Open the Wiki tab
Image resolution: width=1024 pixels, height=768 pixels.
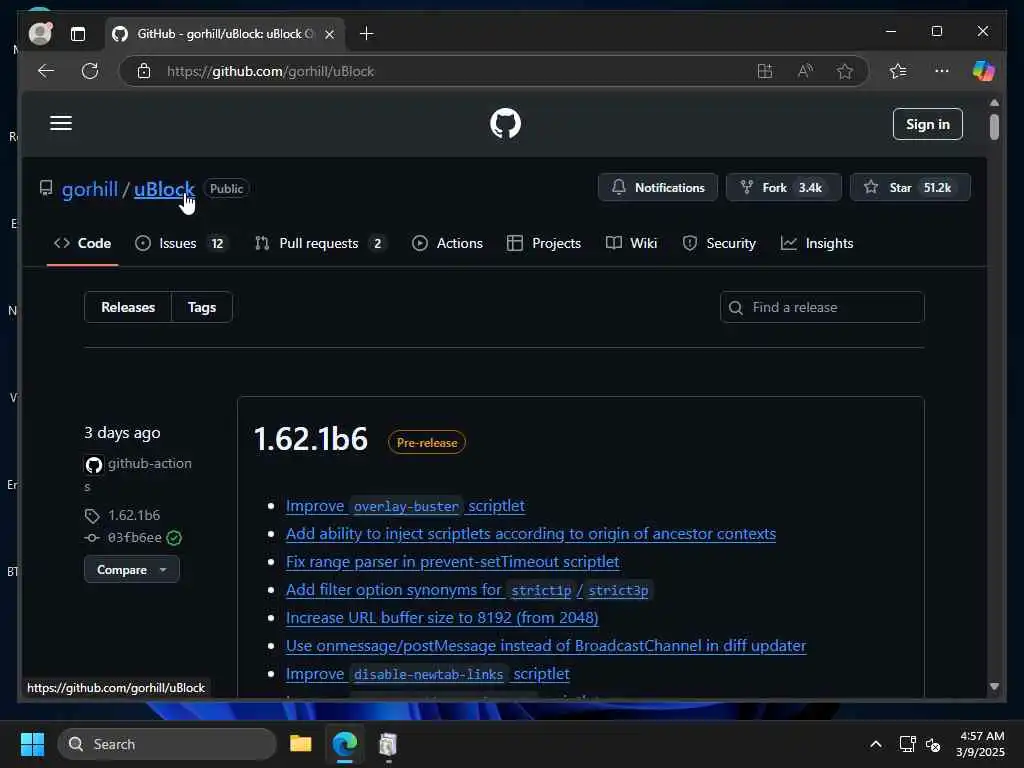pos(631,243)
